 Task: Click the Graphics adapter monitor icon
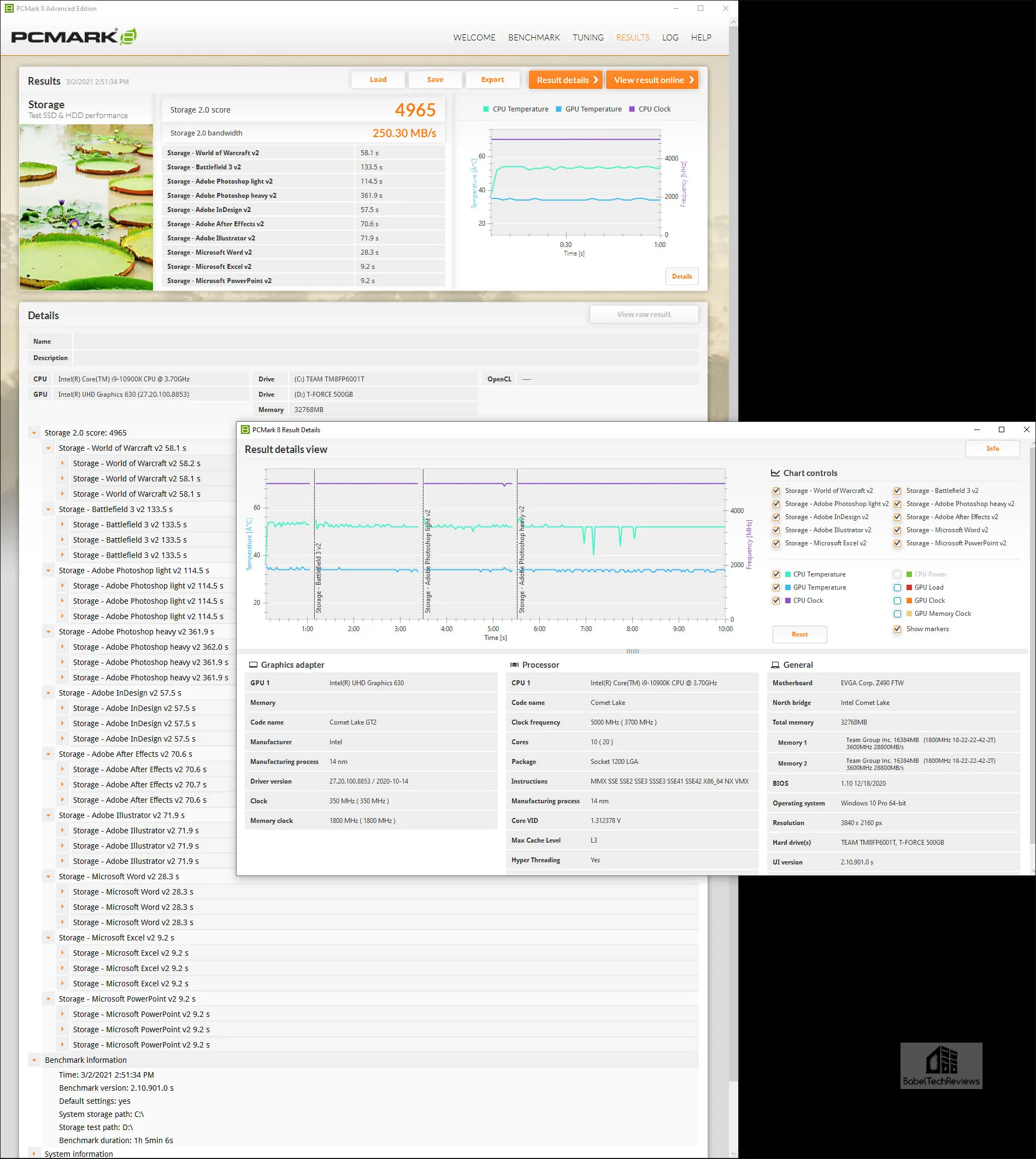(x=254, y=665)
